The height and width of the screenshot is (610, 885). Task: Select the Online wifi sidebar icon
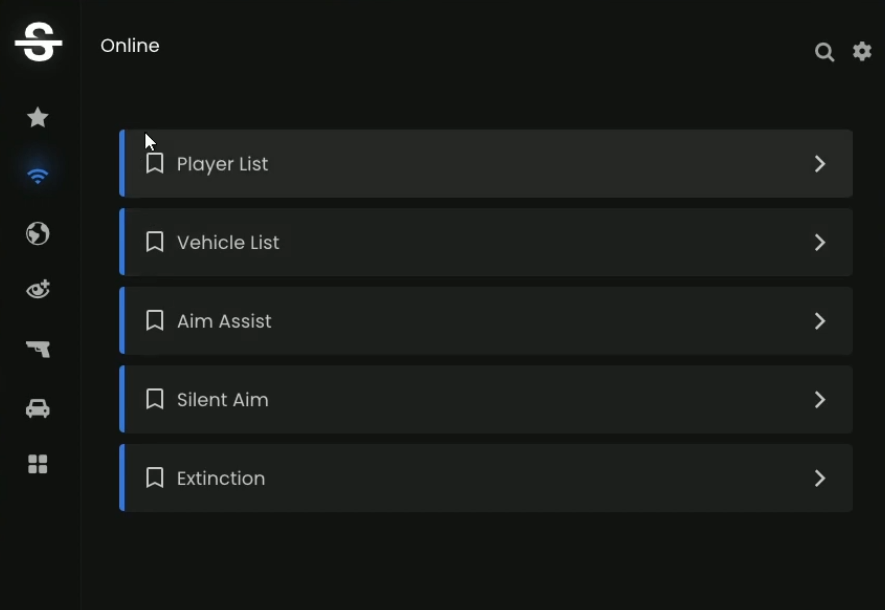click(38, 176)
